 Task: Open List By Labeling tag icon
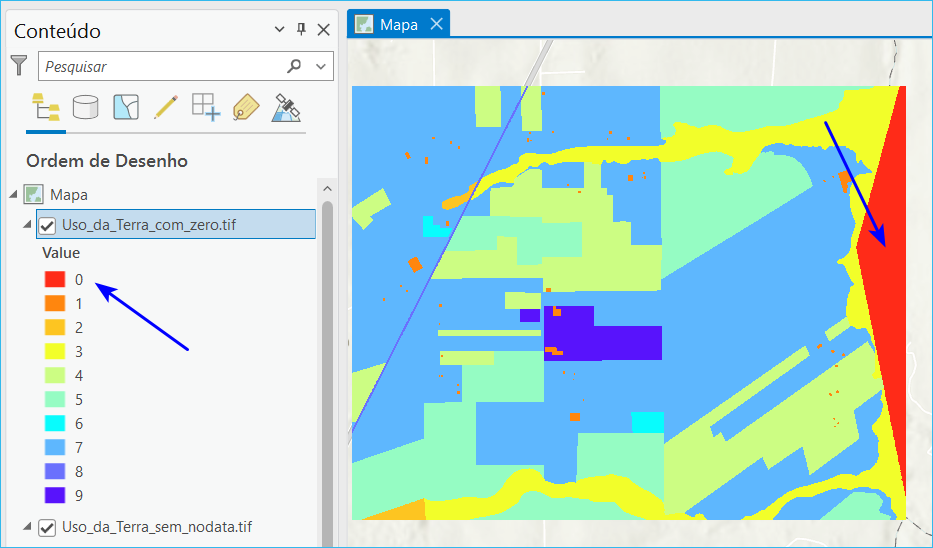click(x=246, y=108)
